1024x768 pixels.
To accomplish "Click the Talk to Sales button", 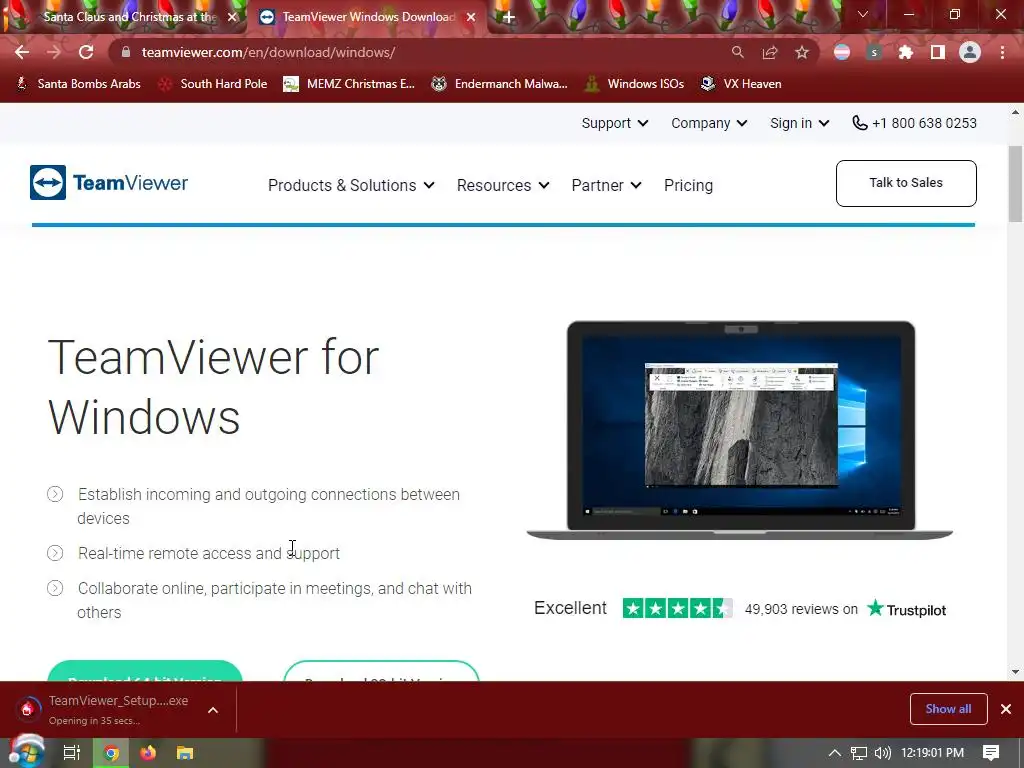I will (906, 183).
